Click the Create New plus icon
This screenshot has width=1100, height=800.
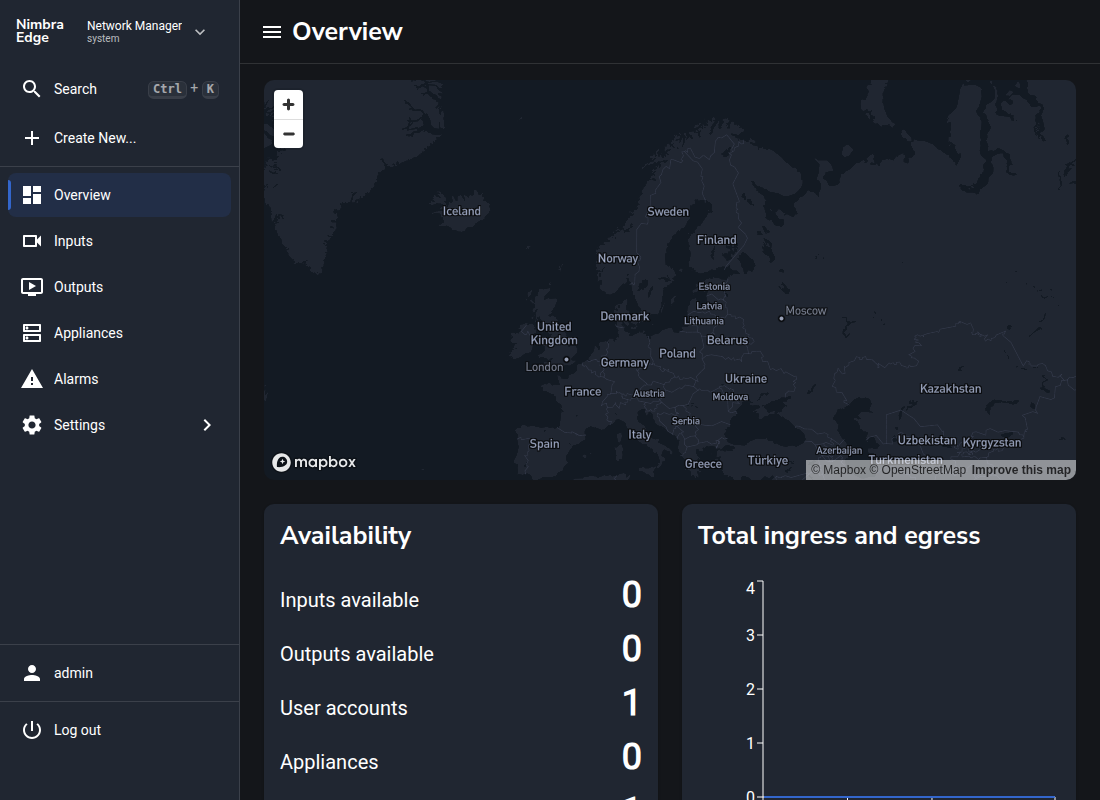(x=32, y=138)
